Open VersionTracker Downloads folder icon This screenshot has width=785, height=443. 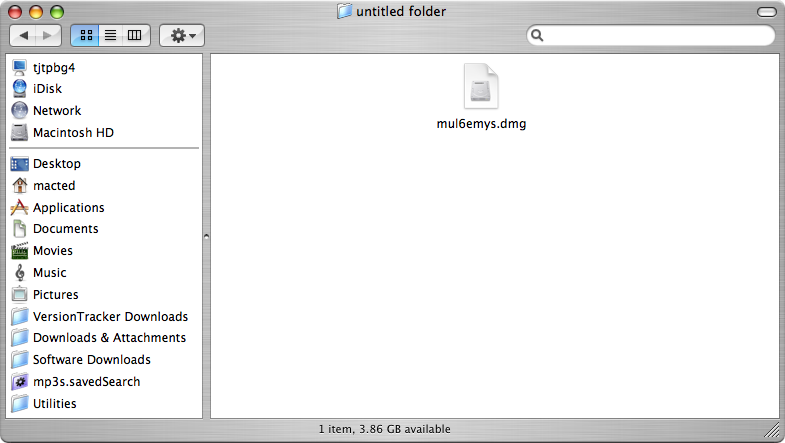pos(19,316)
